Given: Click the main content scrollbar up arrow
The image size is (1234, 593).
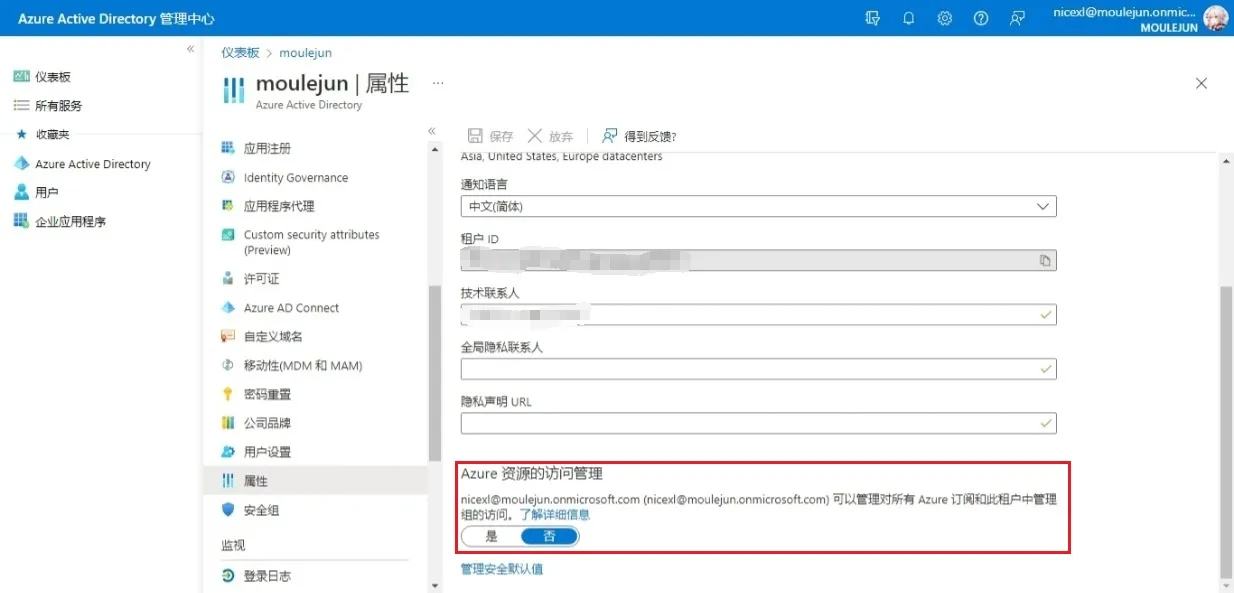Looking at the screenshot, I should (1226, 161).
